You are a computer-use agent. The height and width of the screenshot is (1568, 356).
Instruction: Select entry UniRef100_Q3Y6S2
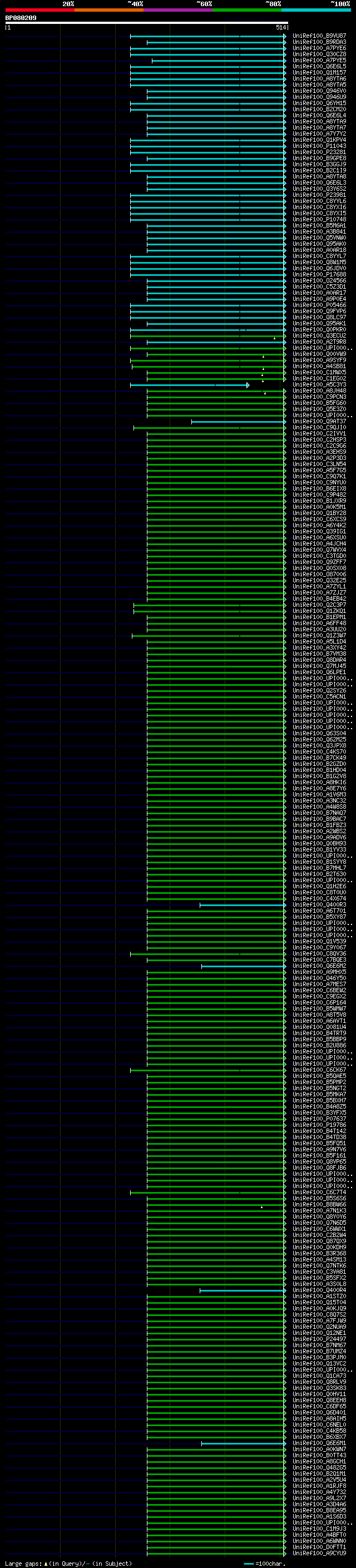click(319, 189)
